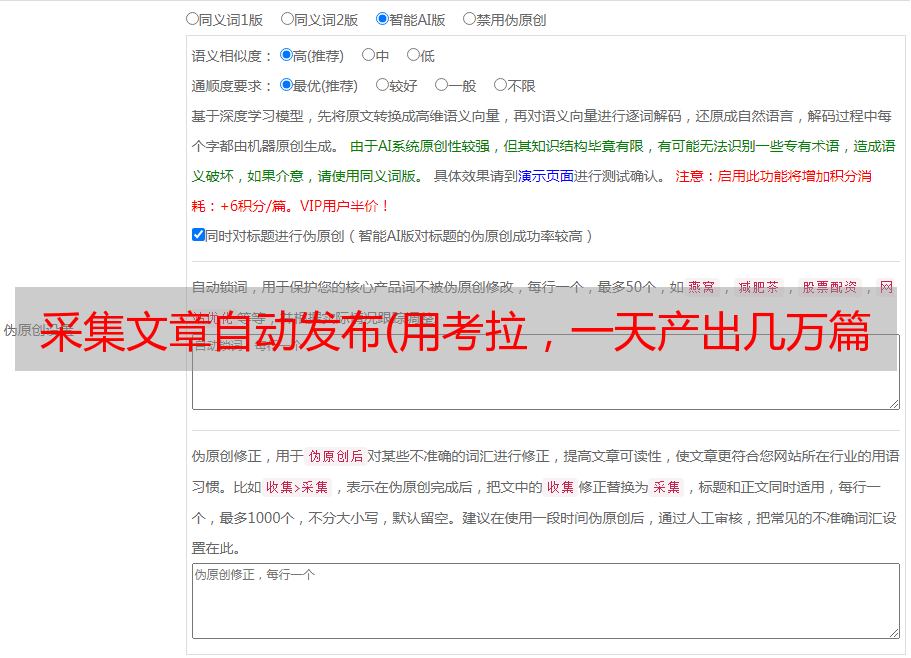911x658 pixels.
Task: Select the 同义词1版 radio option
Action: click(192, 19)
